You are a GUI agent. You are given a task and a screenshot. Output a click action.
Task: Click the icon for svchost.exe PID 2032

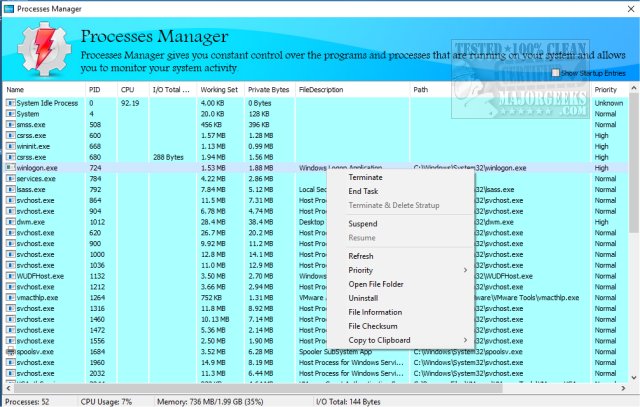click(11, 373)
